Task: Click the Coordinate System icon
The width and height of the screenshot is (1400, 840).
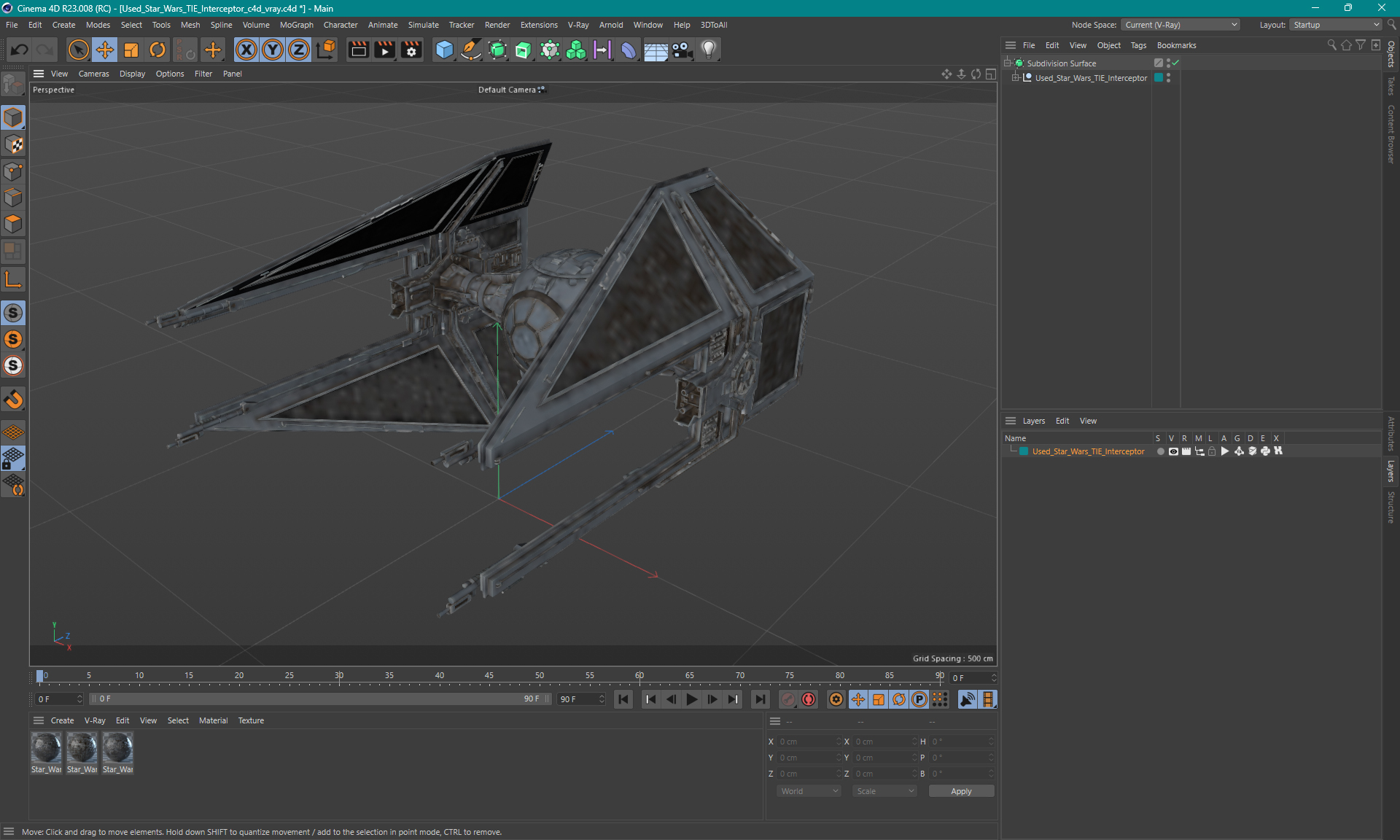Action: 327,50
